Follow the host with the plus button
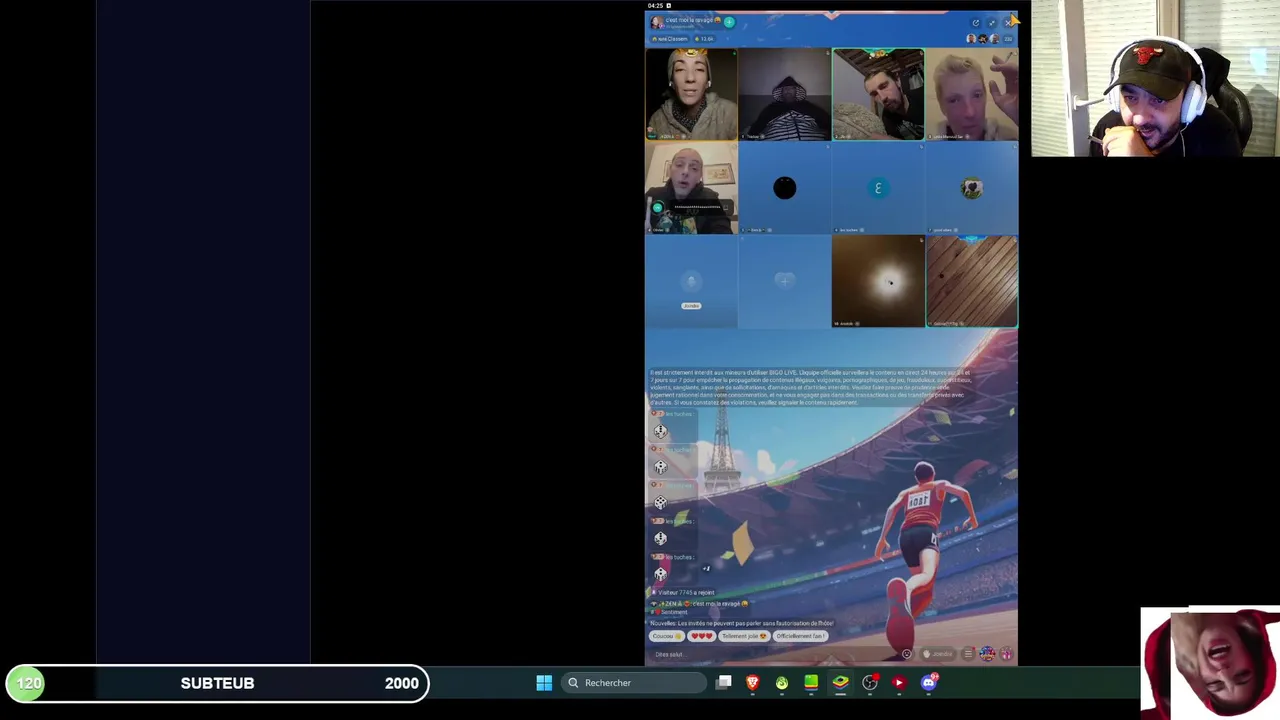The width and height of the screenshot is (1280, 720). (x=729, y=22)
